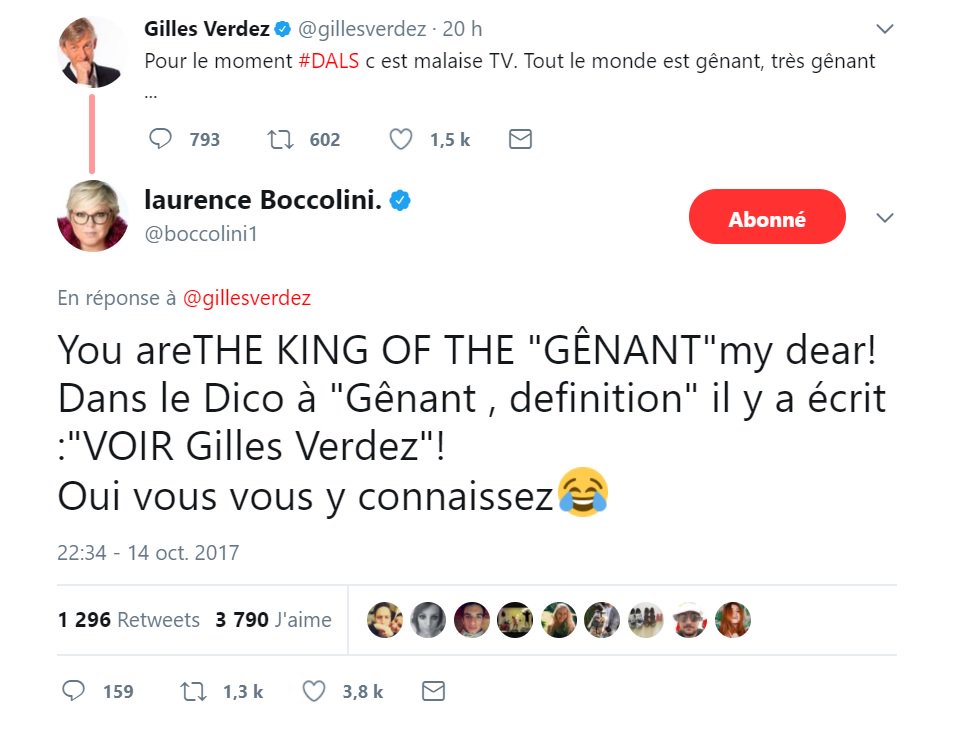Screen dimensions: 953x743
Task: Retweet the Gilles Verdez tweet
Action: [x=281, y=139]
